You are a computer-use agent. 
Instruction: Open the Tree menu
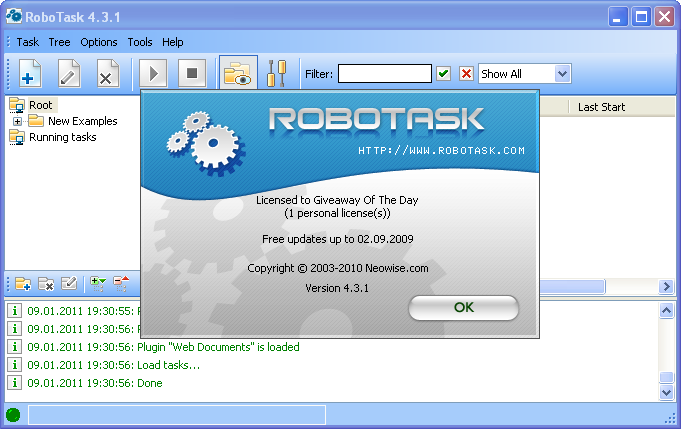[60, 42]
